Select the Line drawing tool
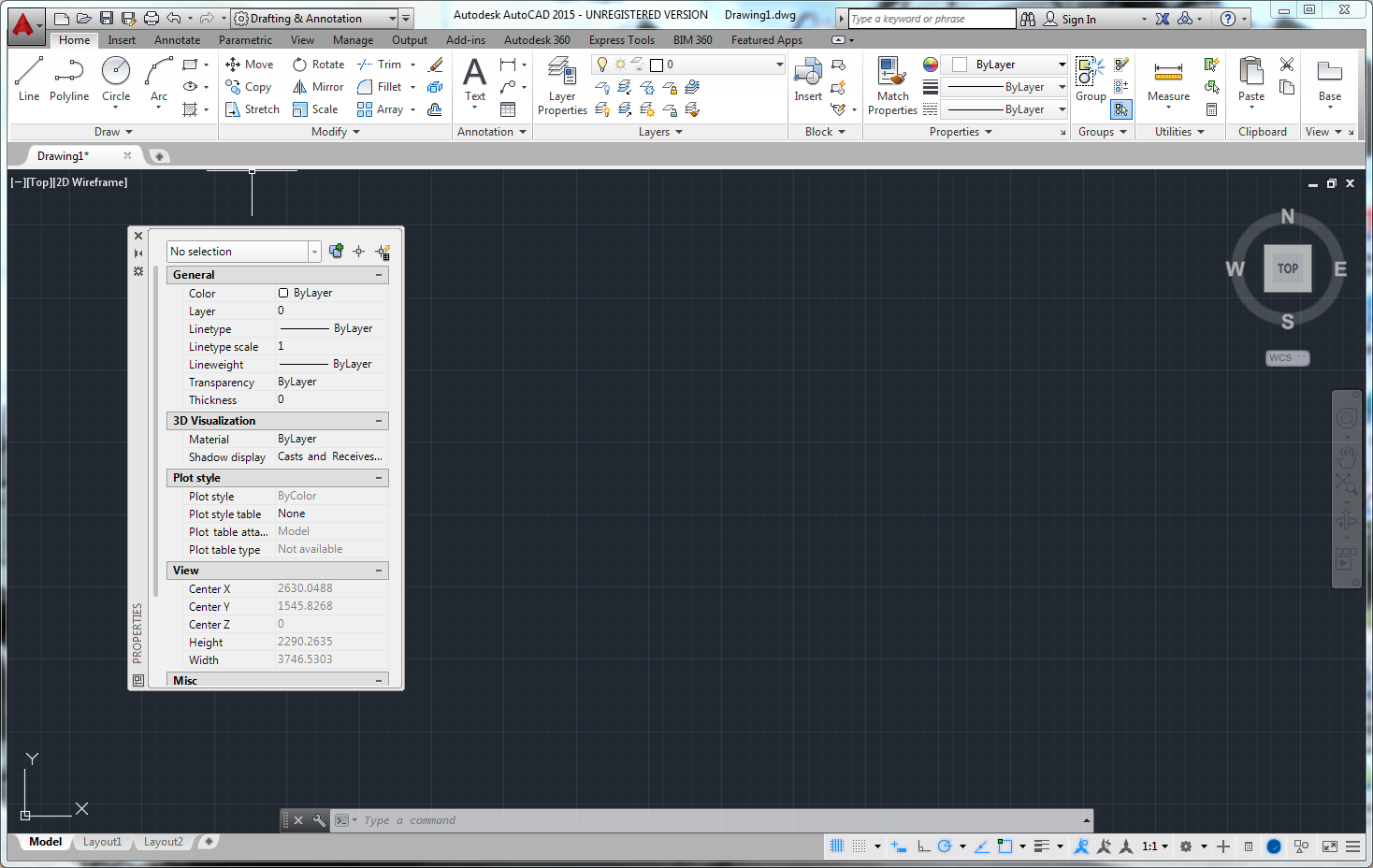The height and width of the screenshot is (868, 1373). [29, 79]
